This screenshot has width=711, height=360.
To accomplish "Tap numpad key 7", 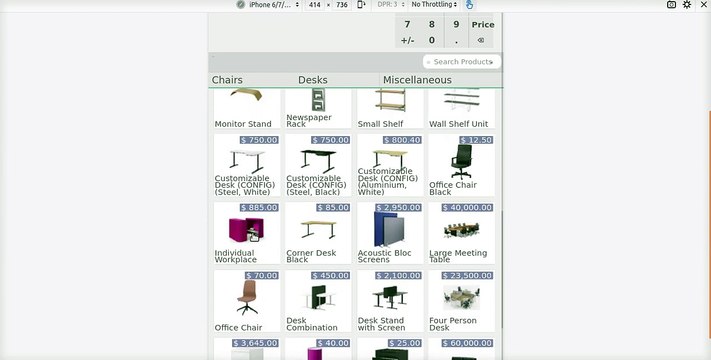I will (x=407, y=24).
